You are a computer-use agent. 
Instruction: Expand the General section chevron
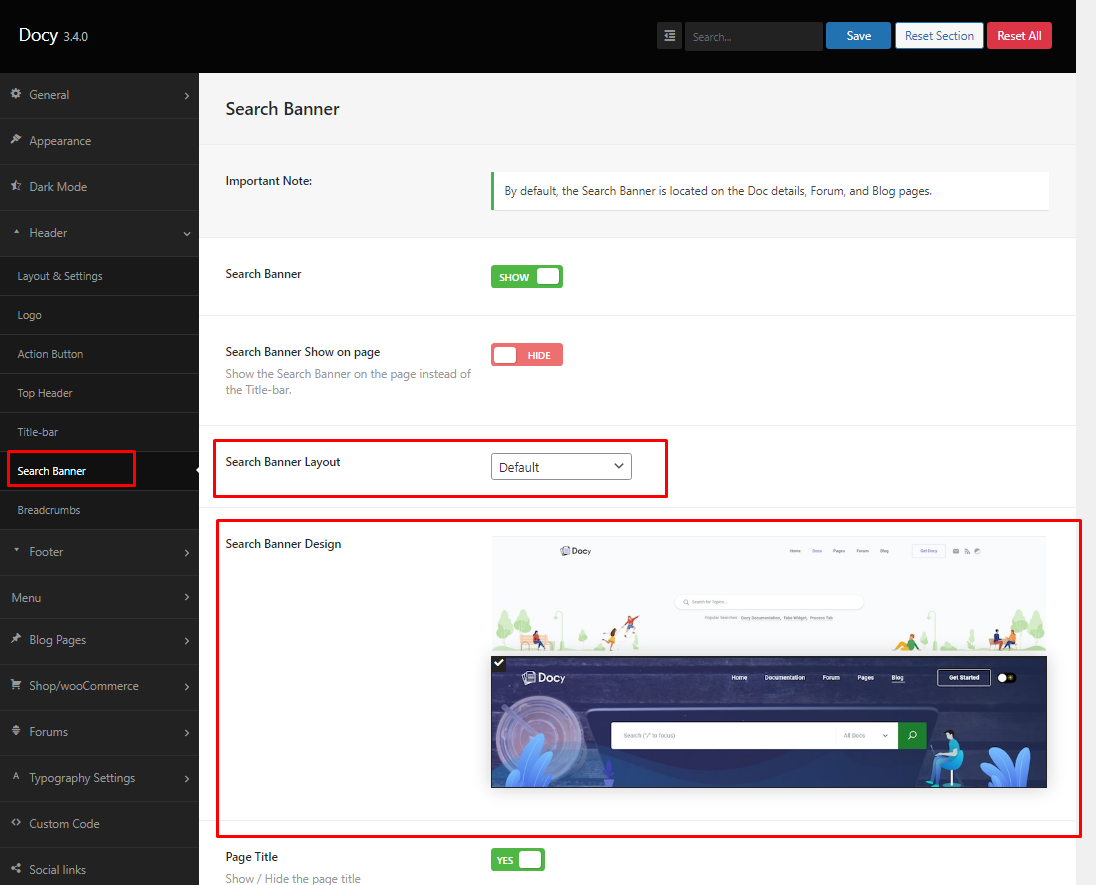click(187, 96)
